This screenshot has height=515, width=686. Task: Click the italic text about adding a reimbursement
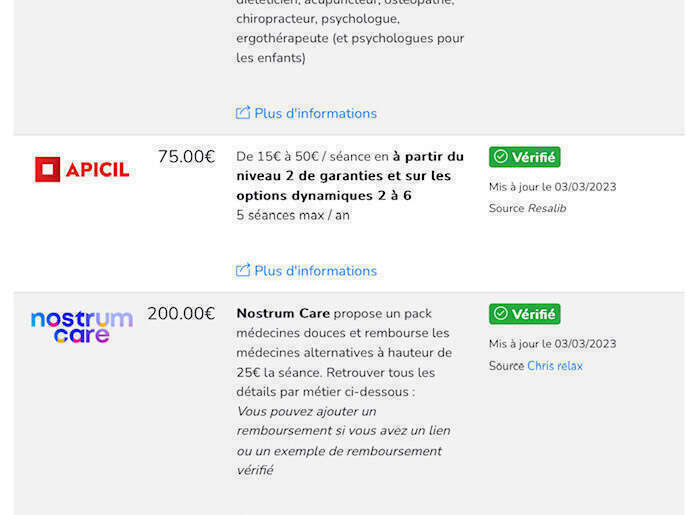343,440
